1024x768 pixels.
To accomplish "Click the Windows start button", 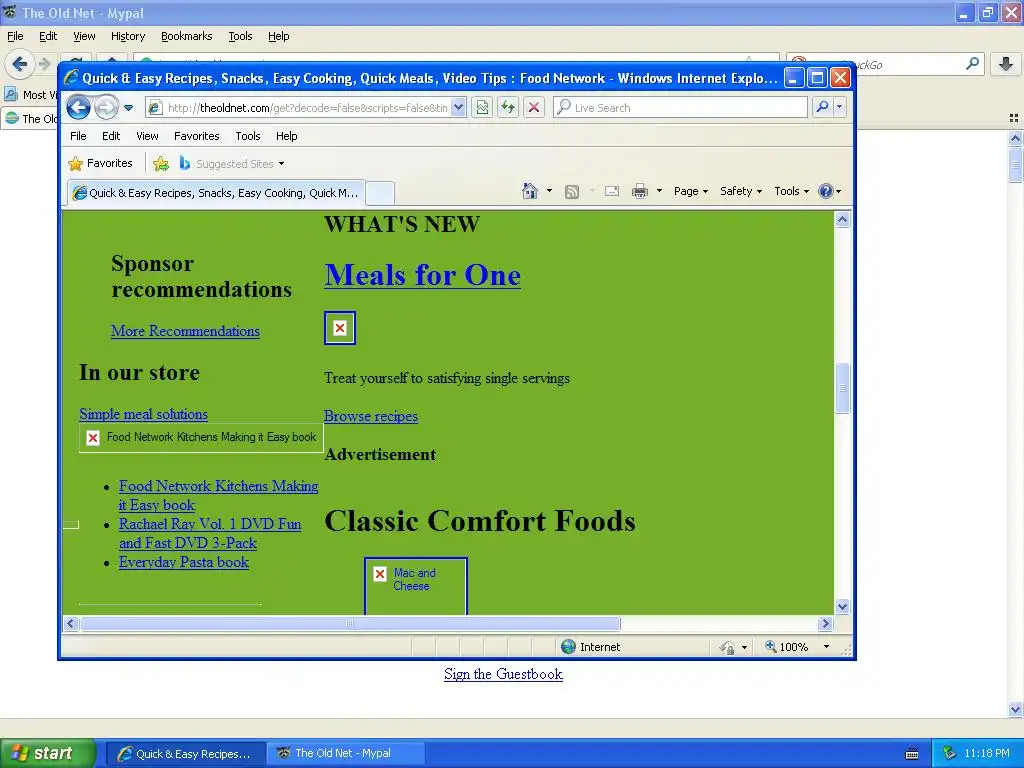I will 48,753.
